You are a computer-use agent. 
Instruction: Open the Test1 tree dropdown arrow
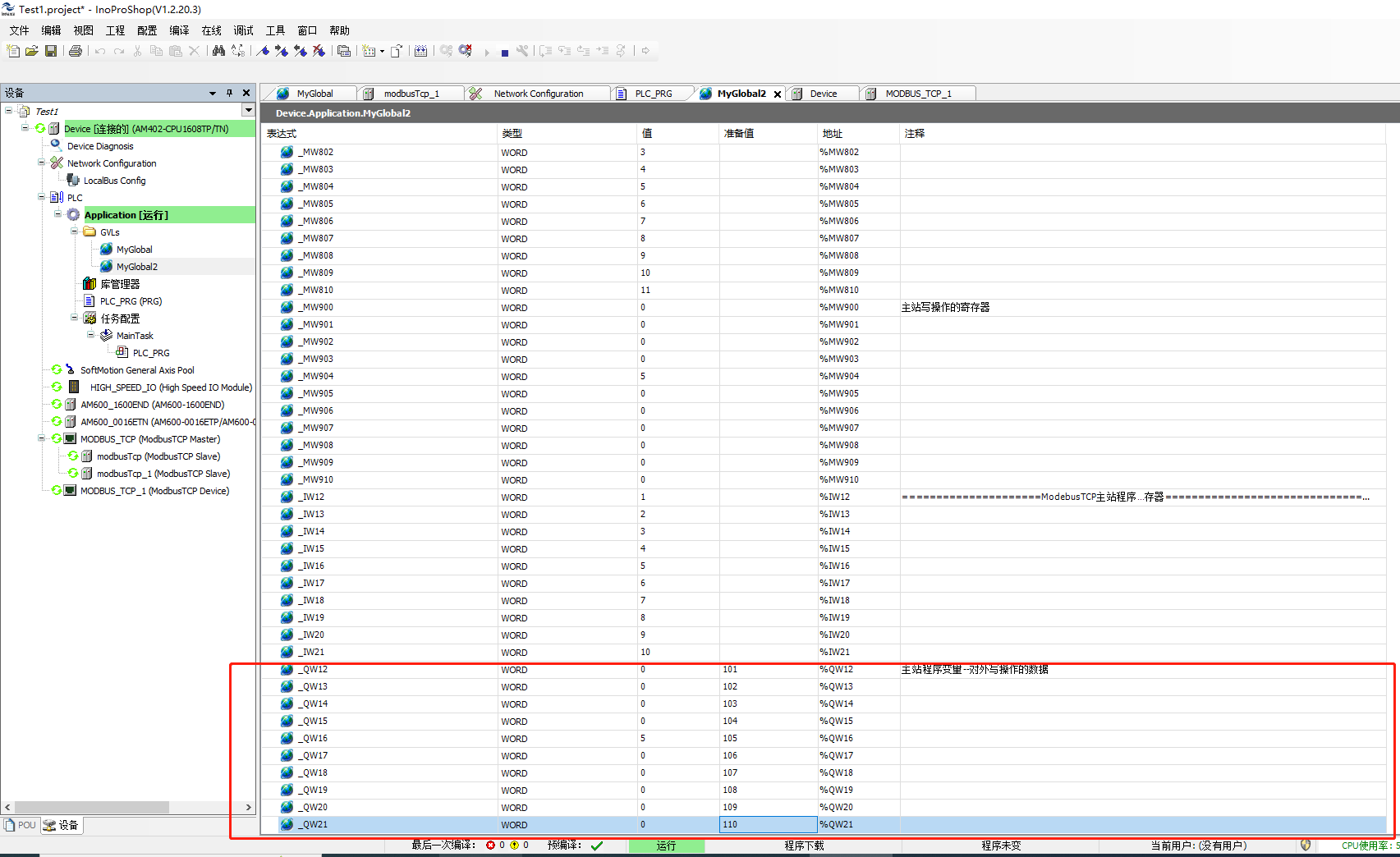(x=248, y=110)
